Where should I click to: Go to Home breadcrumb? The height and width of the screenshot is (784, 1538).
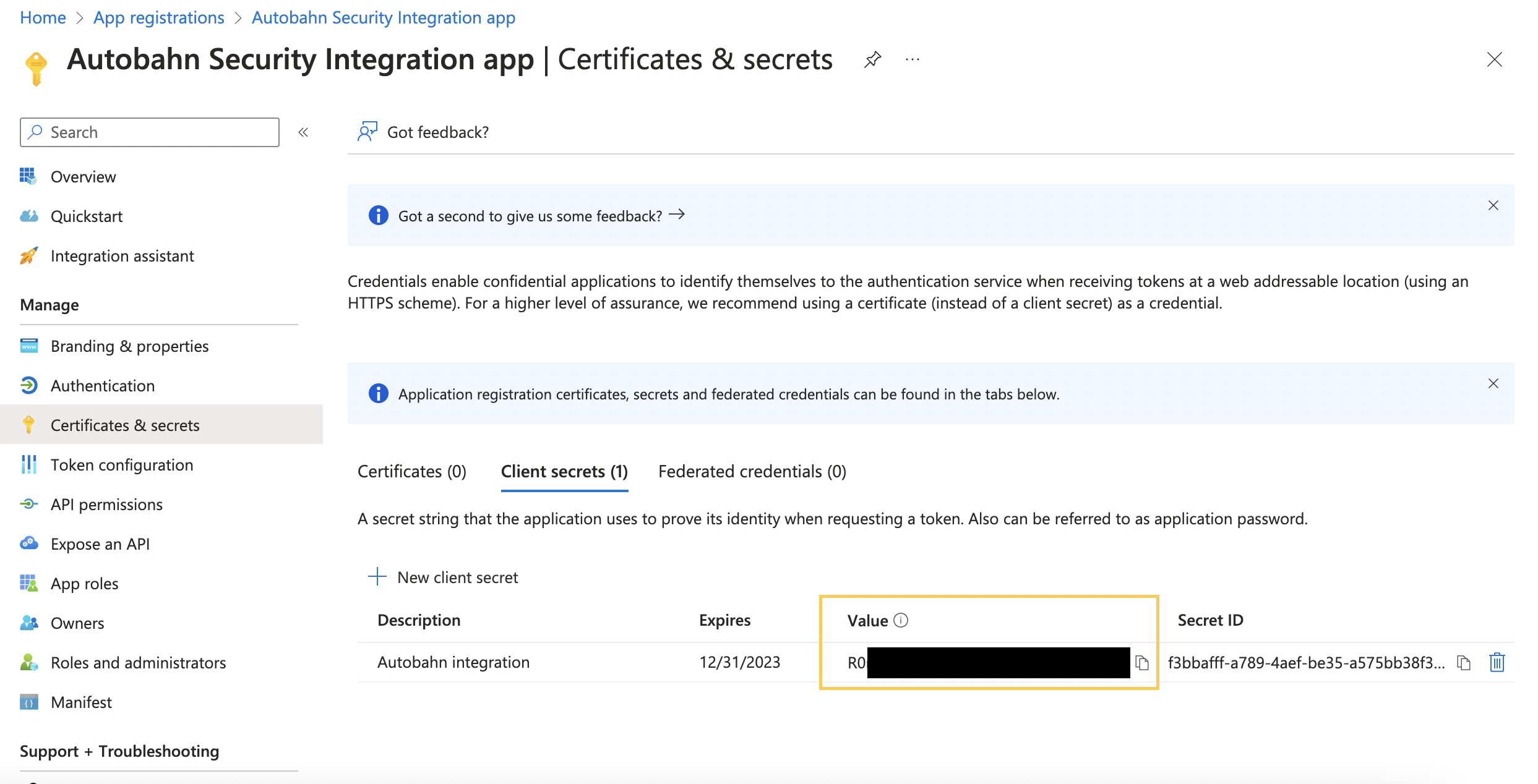(43, 17)
